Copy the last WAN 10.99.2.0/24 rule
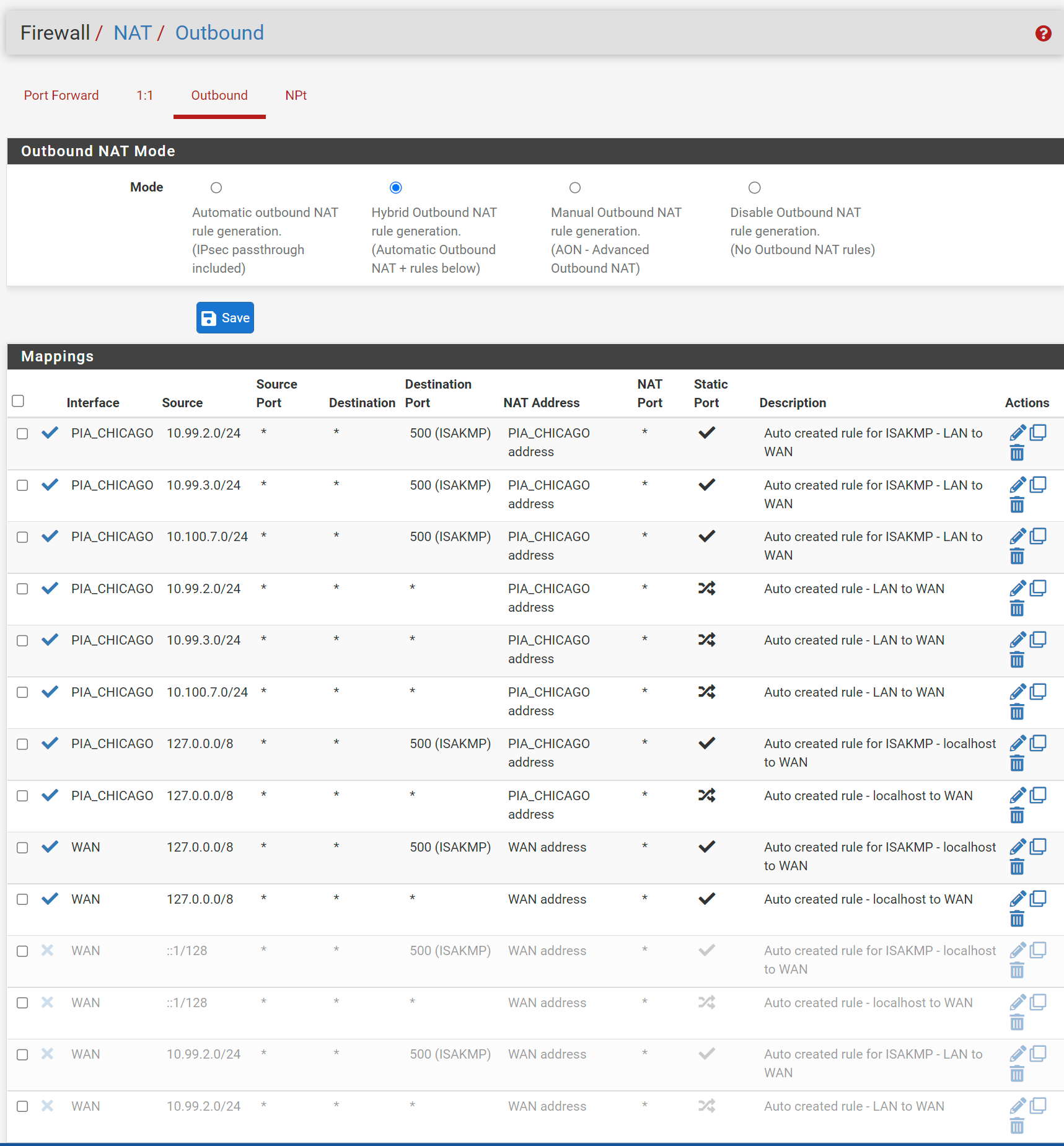Image resolution: width=1064 pixels, height=1146 pixels. pyautogui.click(x=1039, y=1105)
